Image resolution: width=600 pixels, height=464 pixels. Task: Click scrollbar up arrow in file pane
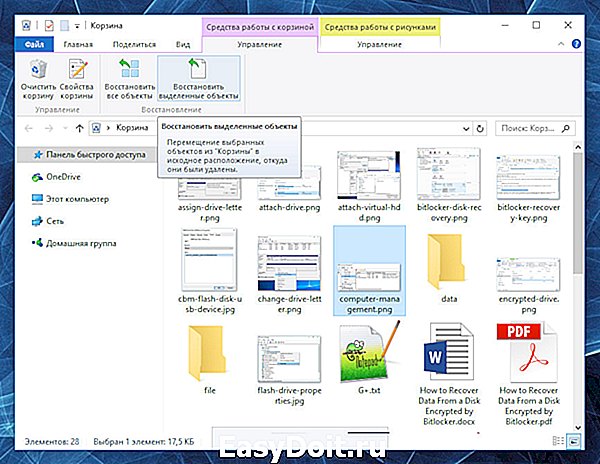click(578, 147)
